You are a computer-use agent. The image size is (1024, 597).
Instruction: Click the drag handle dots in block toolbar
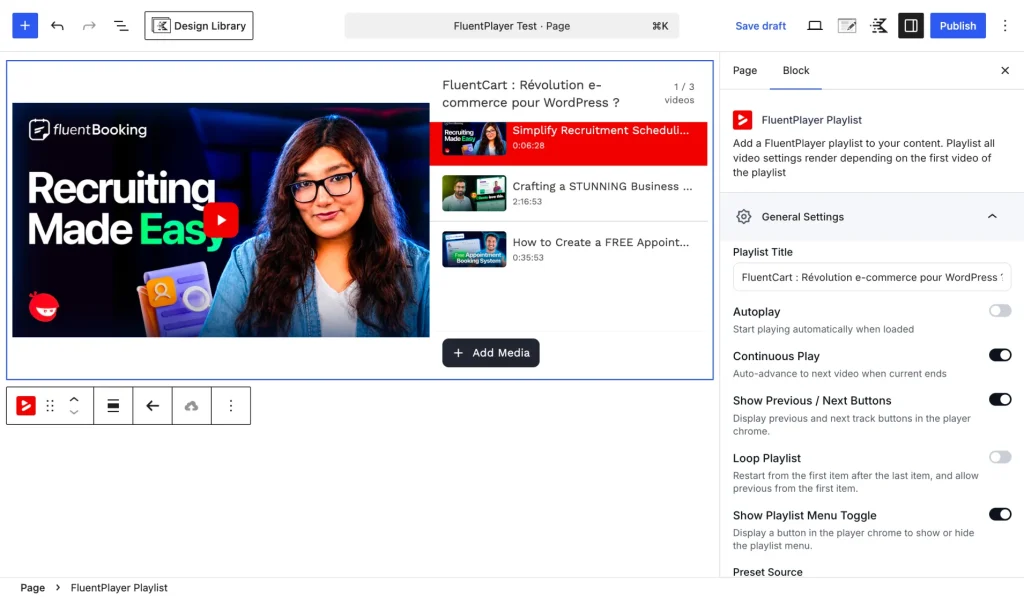tap(50, 406)
